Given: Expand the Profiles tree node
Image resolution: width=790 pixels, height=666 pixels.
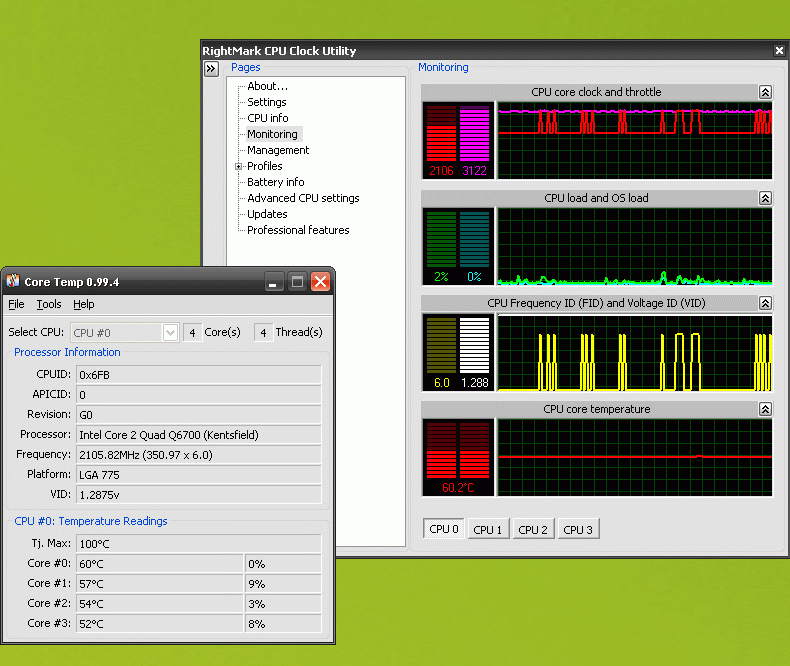Looking at the screenshot, I should click(x=238, y=166).
